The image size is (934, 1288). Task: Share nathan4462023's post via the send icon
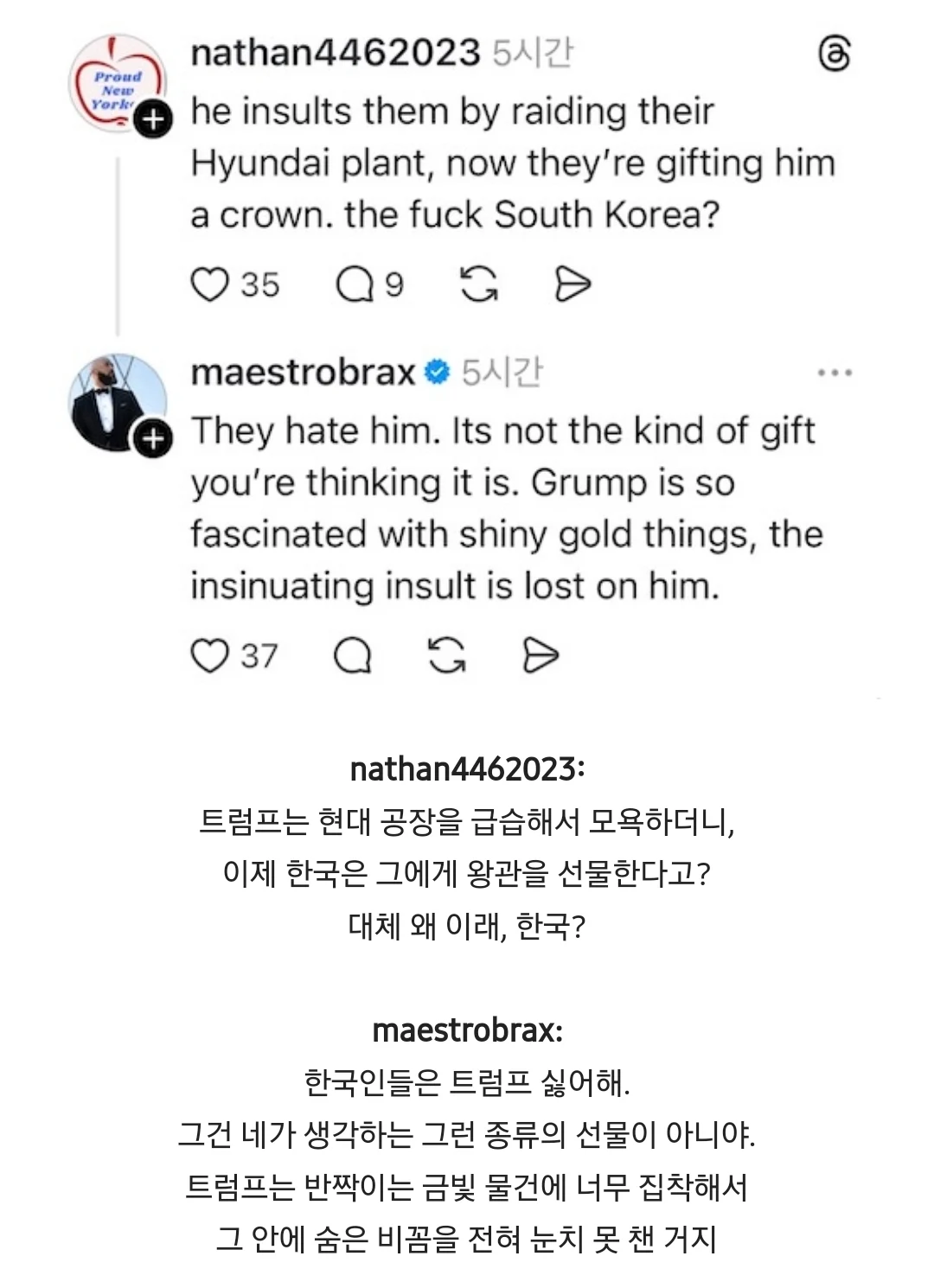(572, 284)
